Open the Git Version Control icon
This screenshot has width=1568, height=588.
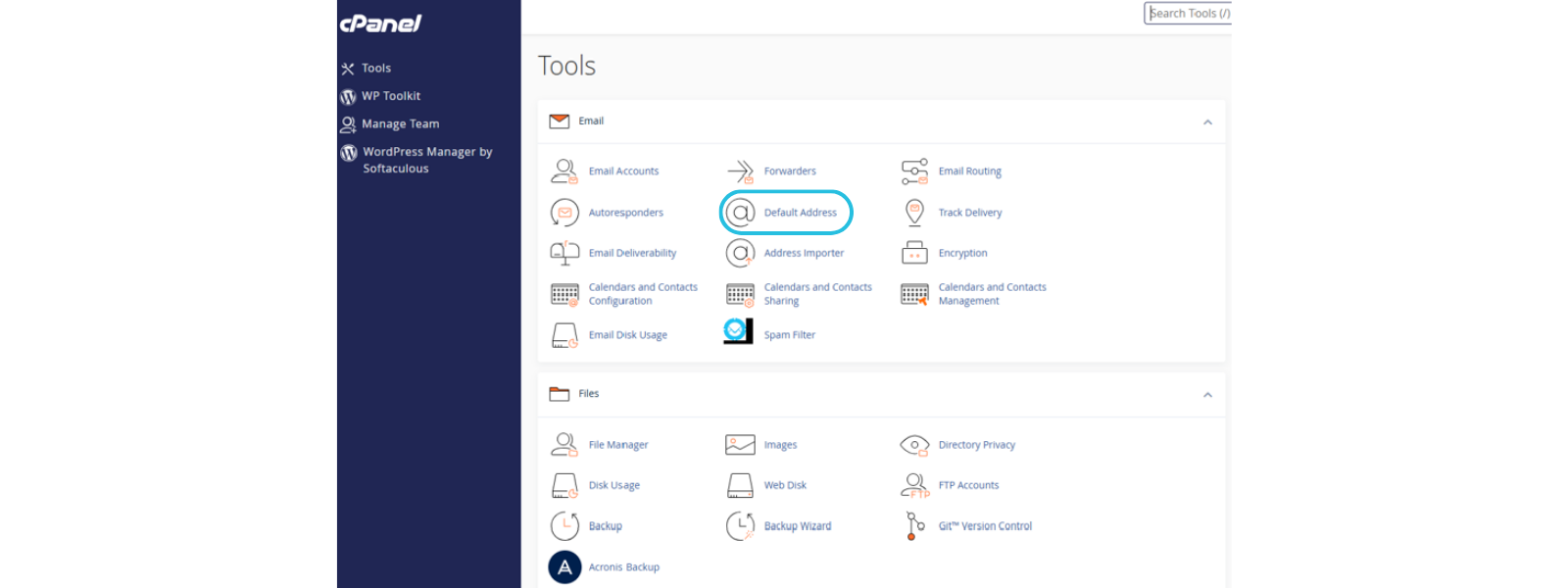pos(914,526)
